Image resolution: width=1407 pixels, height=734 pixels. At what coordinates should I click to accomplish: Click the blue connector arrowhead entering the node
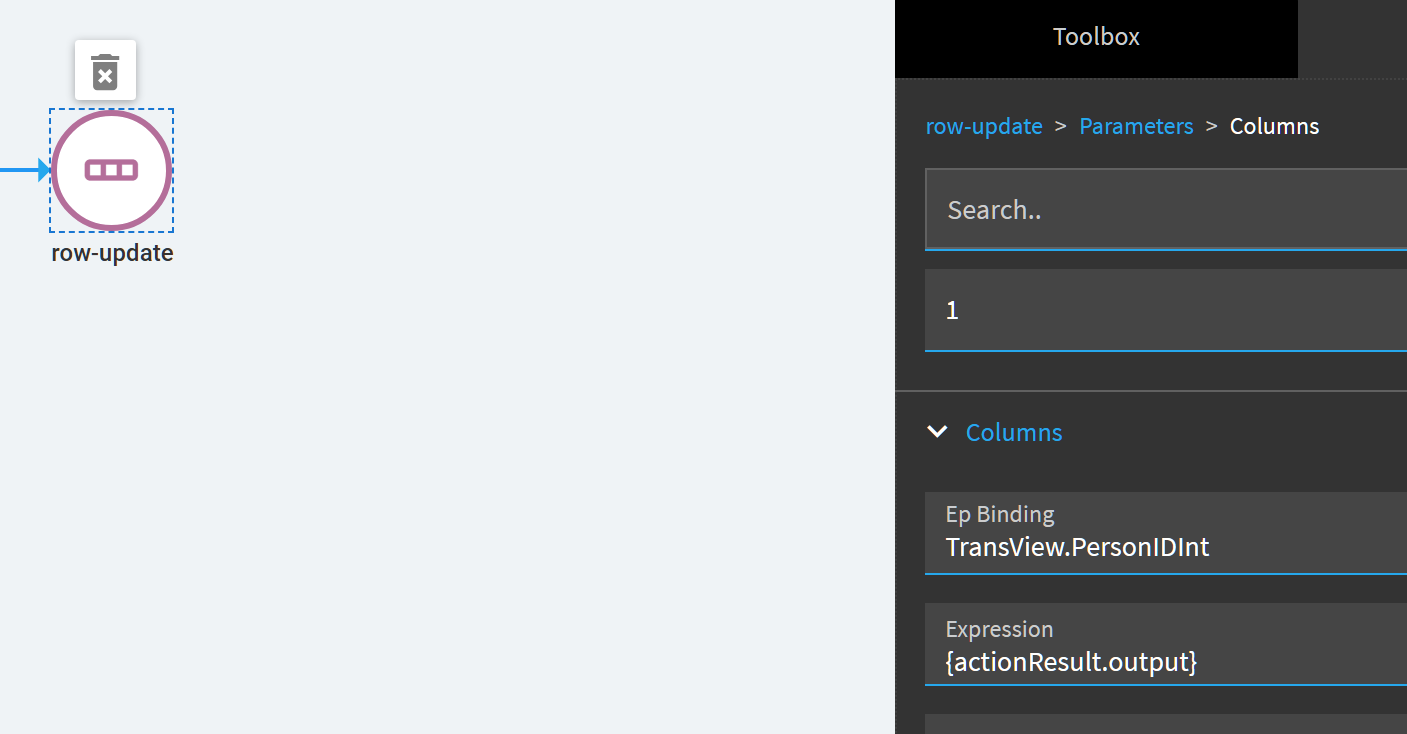coord(44,170)
